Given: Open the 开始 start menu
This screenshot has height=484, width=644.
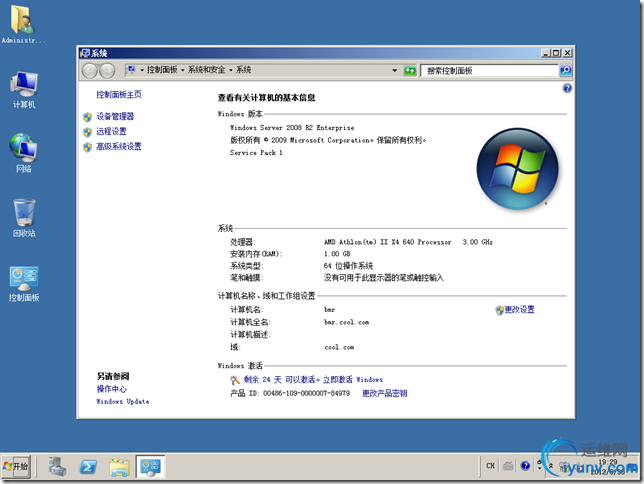Looking at the screenshot, I should tap(16, 466).
